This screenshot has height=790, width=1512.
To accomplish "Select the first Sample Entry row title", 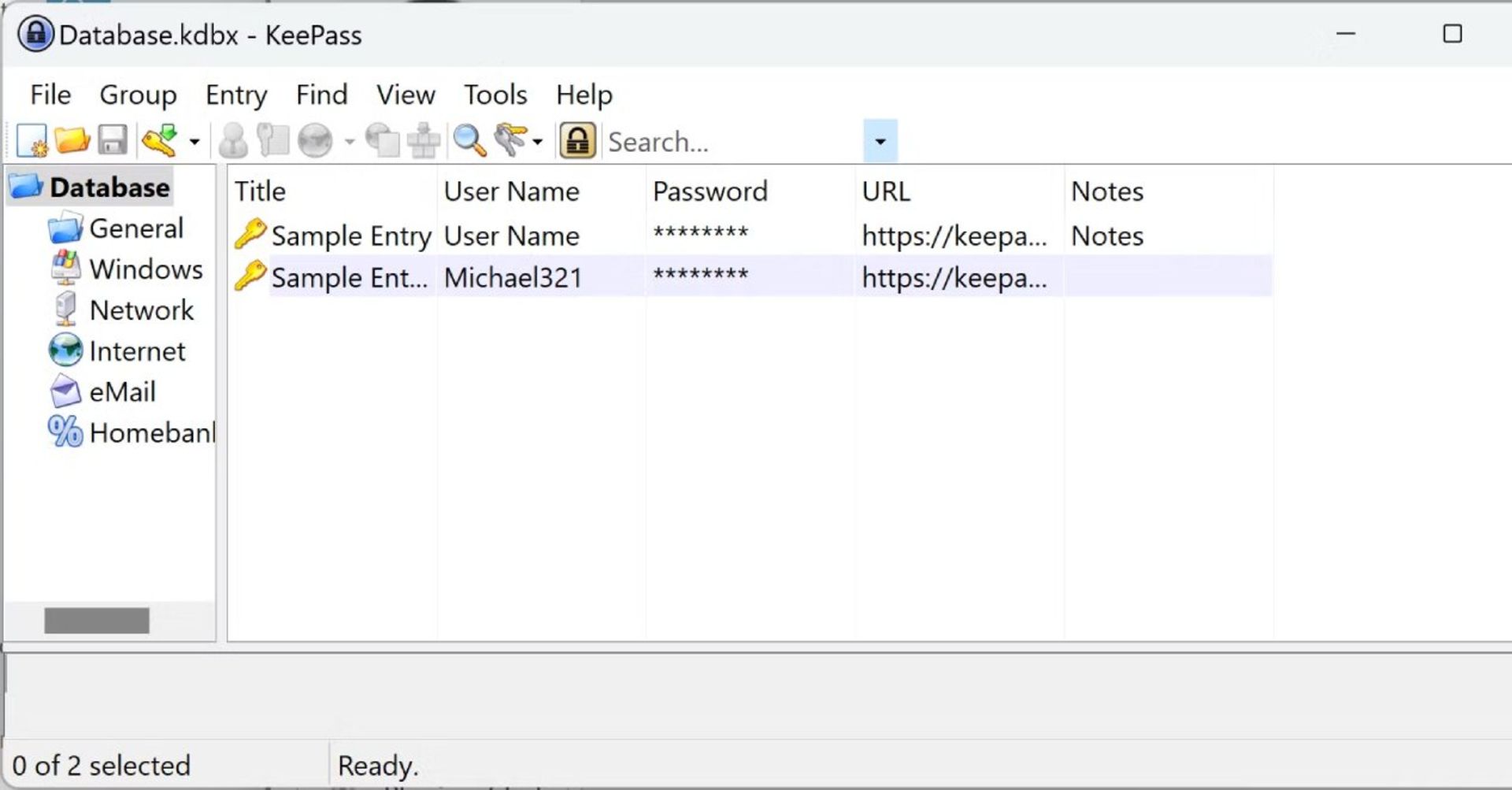I will (351, 236).
